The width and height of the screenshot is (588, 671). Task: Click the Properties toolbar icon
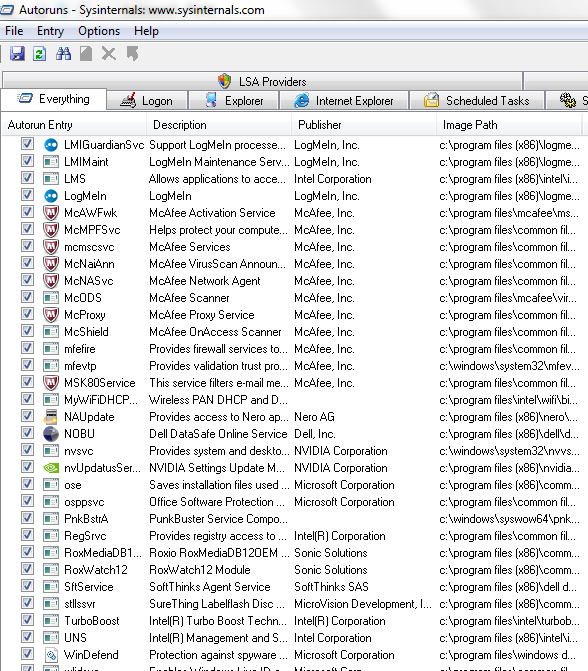point(86,53)
